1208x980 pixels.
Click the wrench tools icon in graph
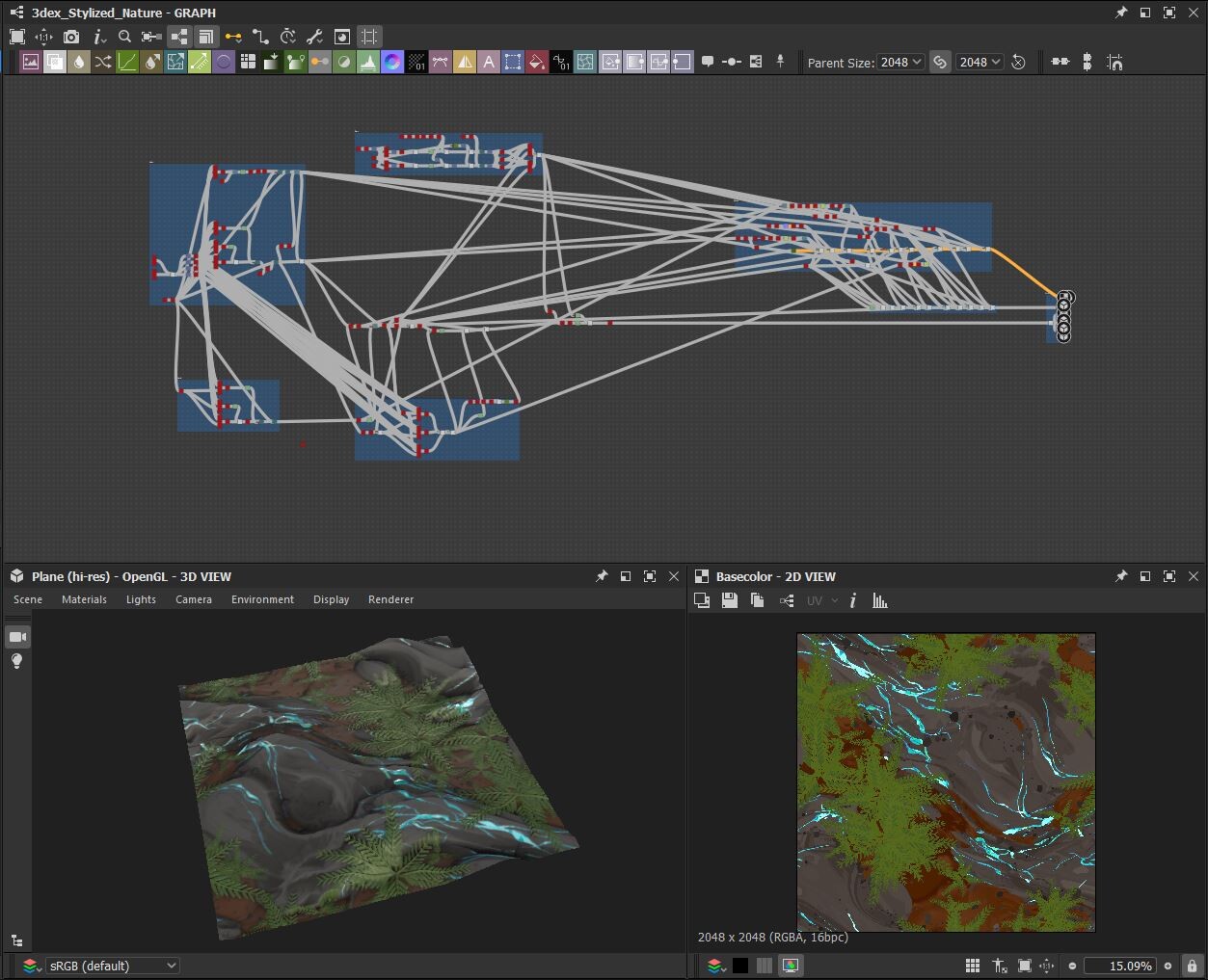pyautogui.click(x=314, y=37)
